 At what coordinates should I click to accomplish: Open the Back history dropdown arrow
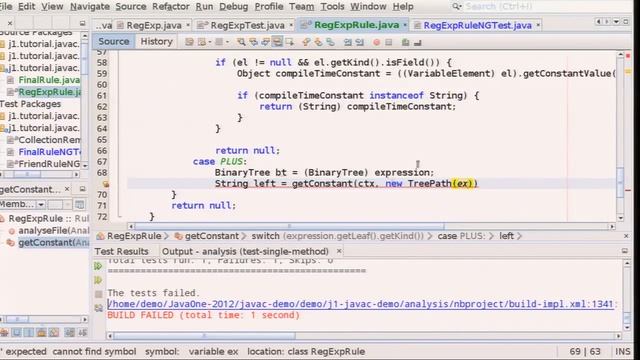click(x=210, y=42)
